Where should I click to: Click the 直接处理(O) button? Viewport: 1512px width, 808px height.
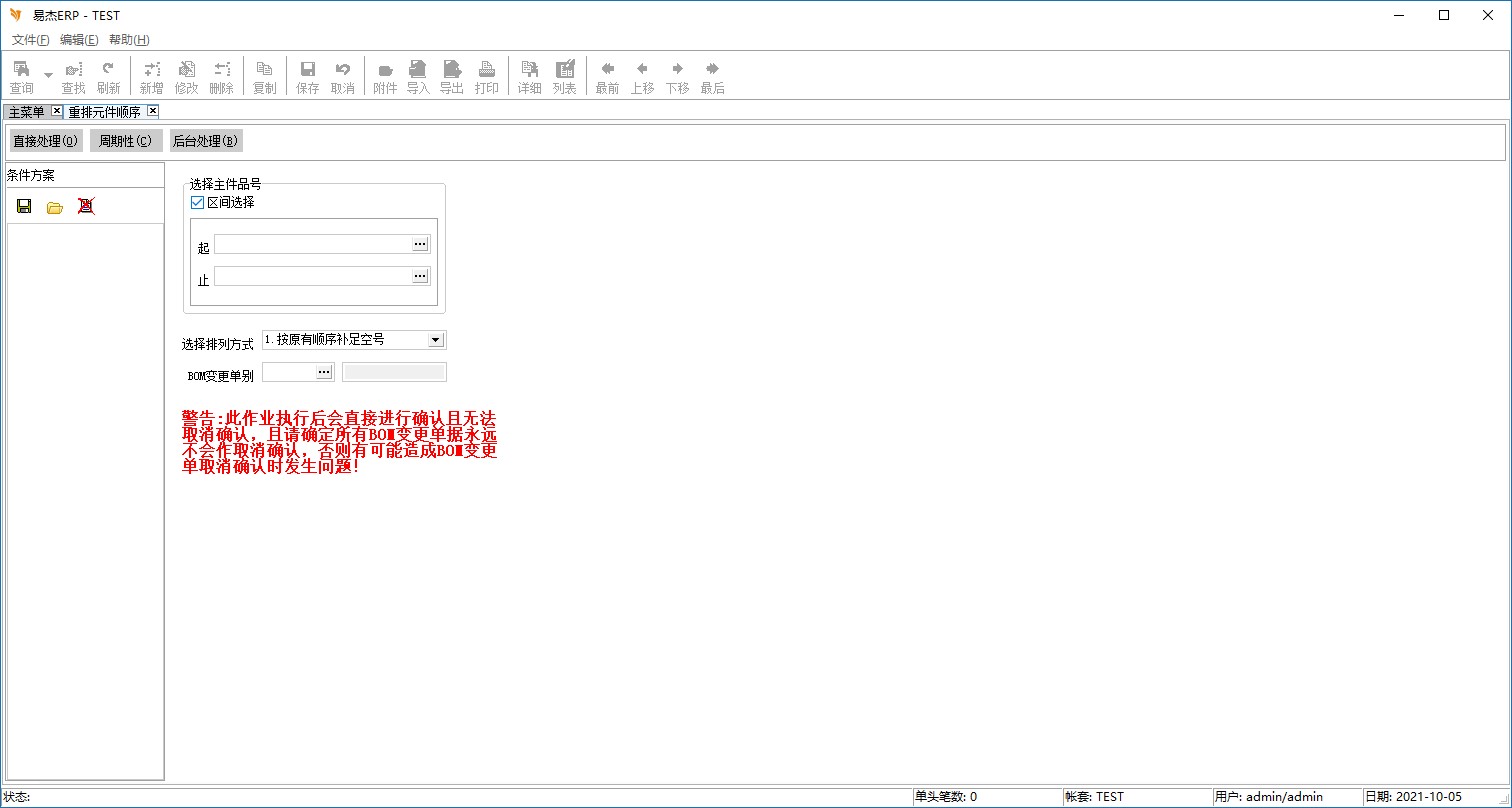[45, 141]
